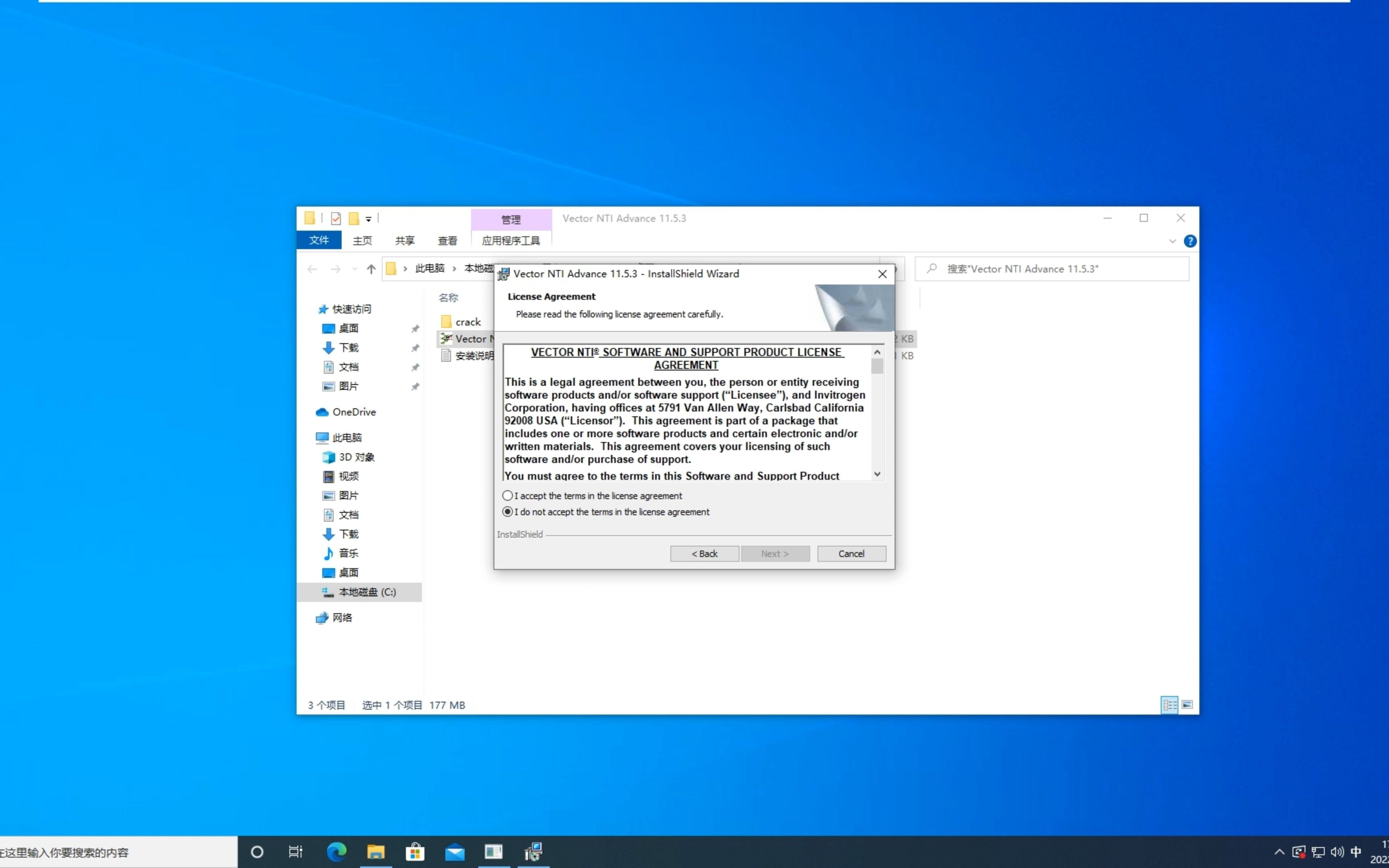
Task: Click the Explorer back navigation arrow
Action: 312,269
